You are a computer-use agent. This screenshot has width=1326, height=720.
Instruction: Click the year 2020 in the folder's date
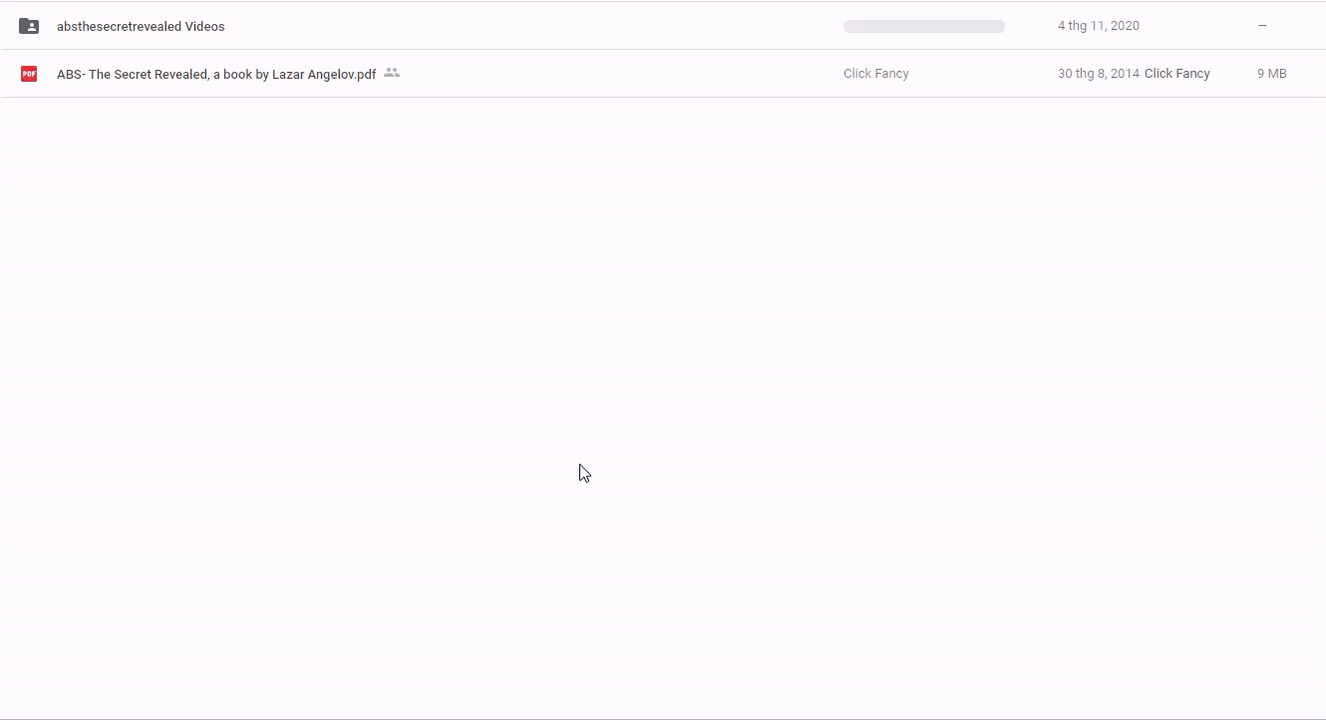coord(1124,26)
